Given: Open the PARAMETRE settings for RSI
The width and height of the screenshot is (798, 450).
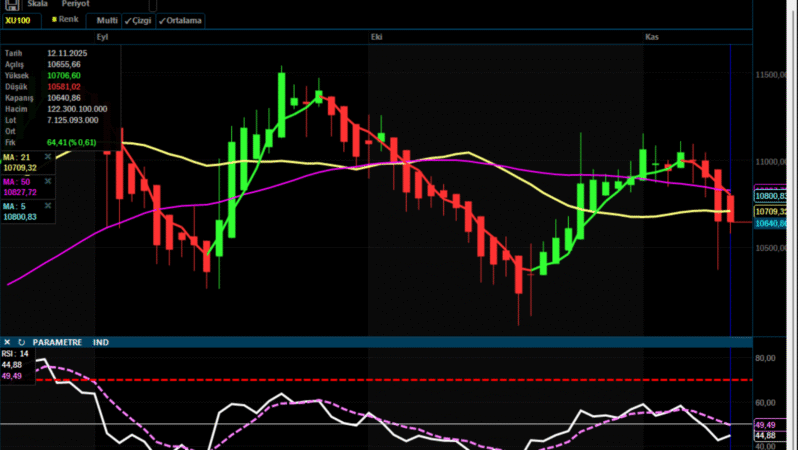Looking at the screenshot, I should (x=58, y=342).
